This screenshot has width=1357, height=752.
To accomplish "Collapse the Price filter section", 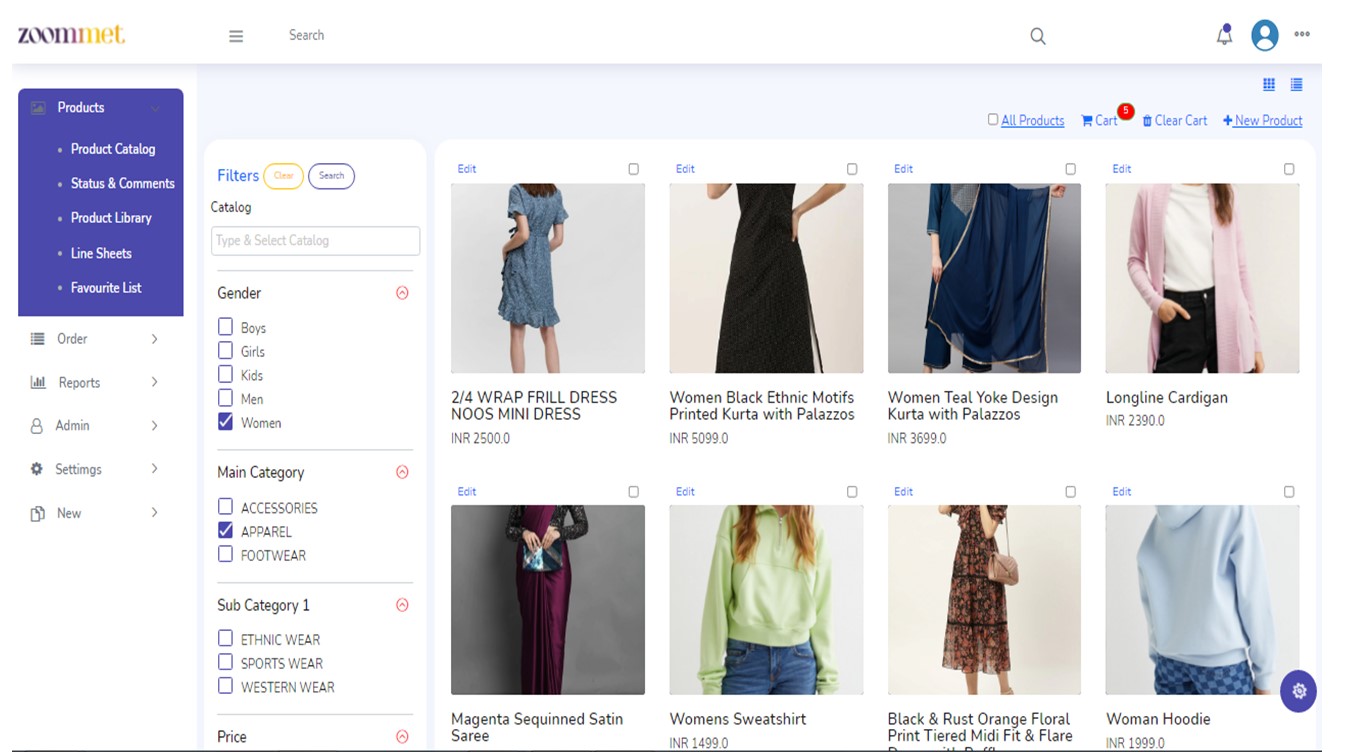I will point(403,736).
